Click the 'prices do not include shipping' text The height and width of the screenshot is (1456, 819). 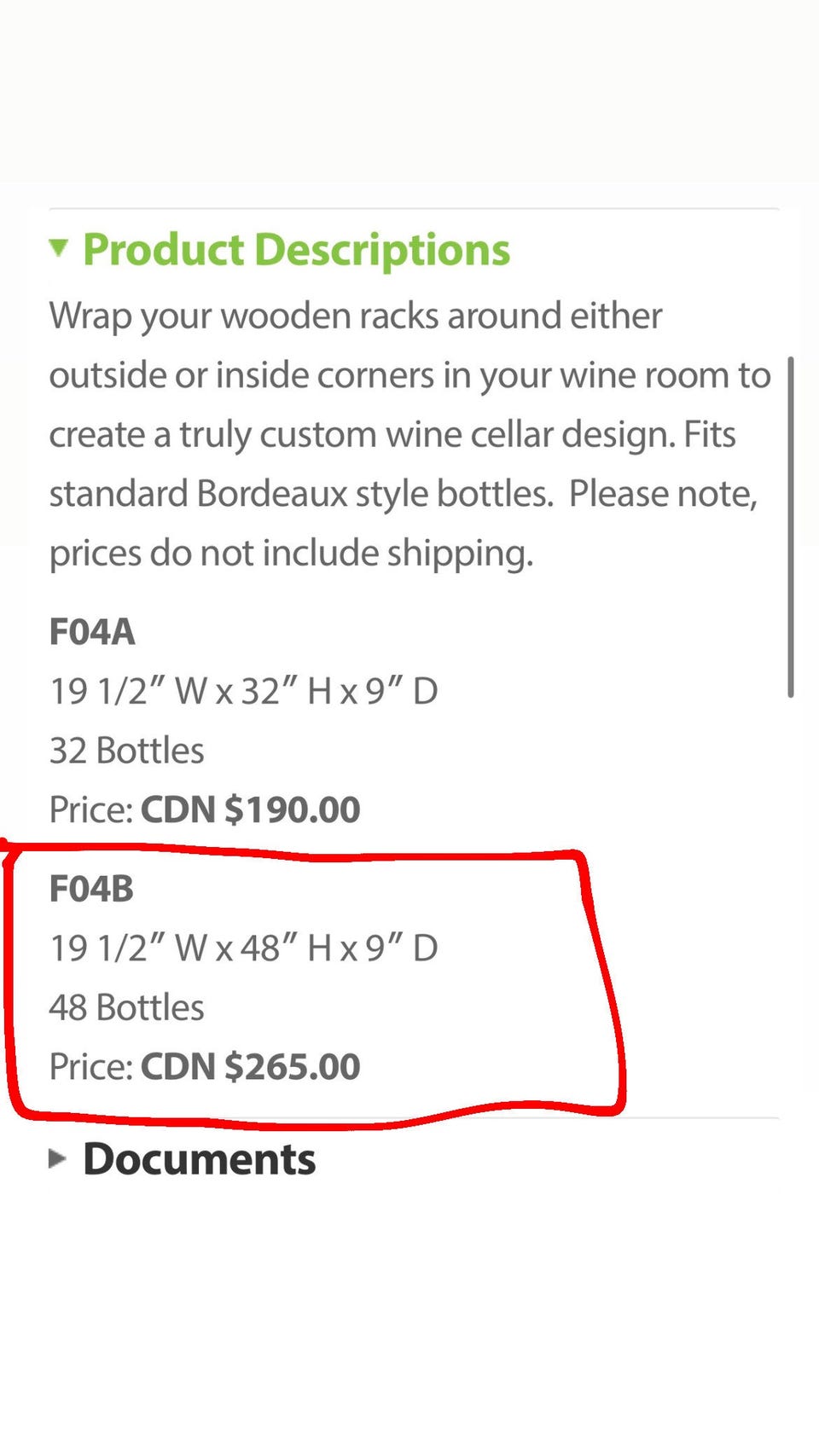click(x=291, y=553)
